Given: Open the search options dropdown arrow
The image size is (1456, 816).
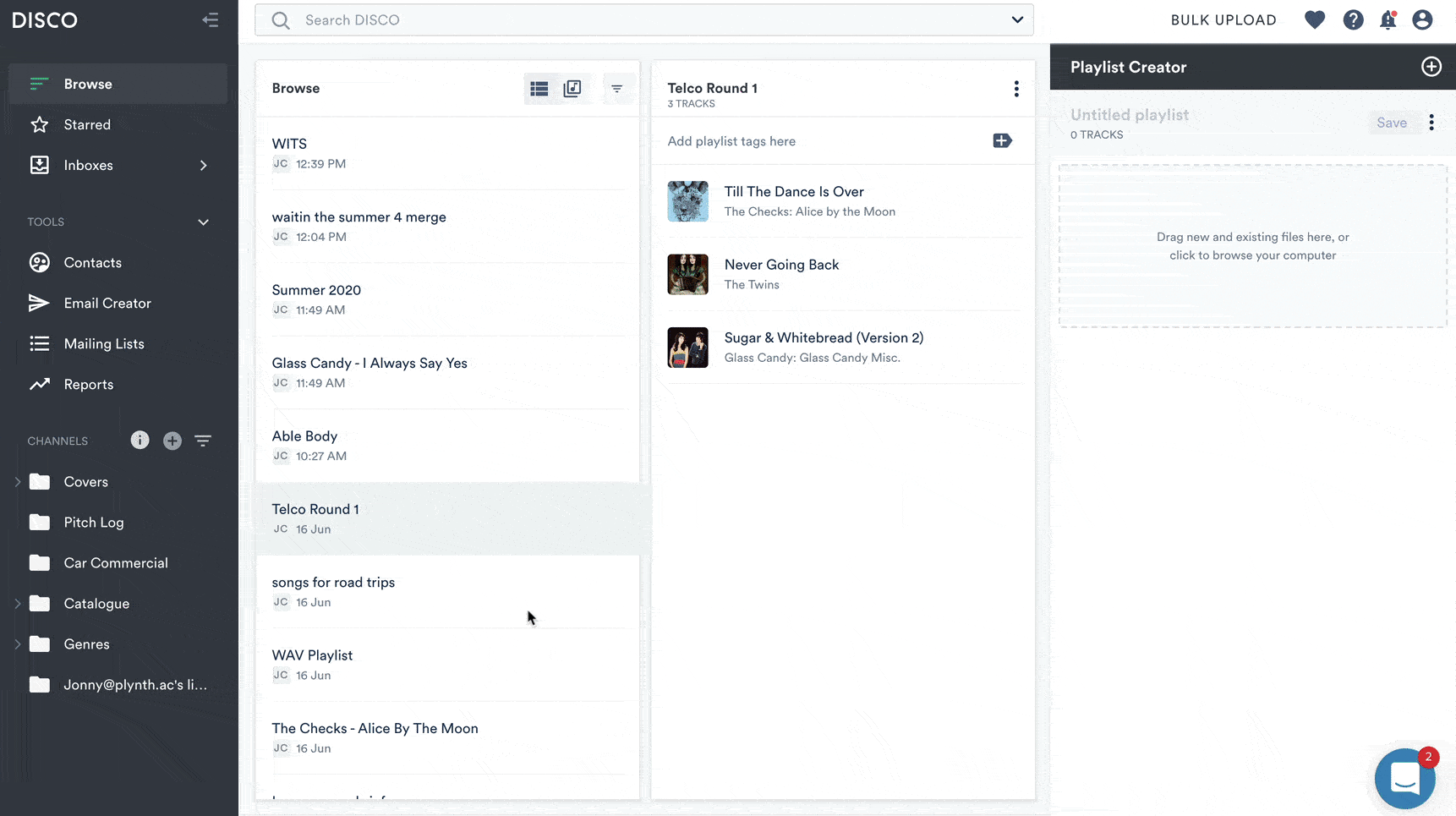Looking at the screenshot, I should pos(1017,19).
